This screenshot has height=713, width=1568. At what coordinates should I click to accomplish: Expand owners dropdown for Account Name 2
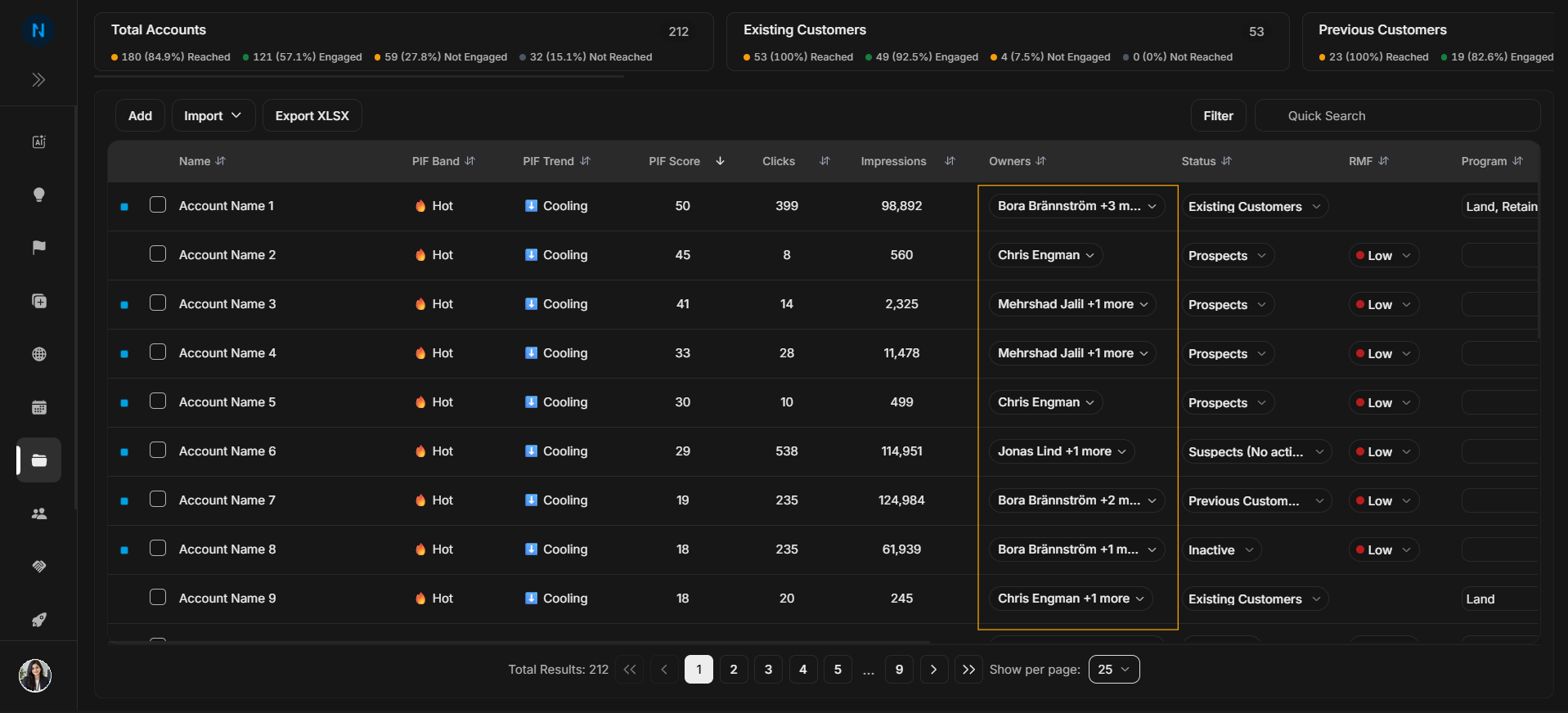[1045, 255]
